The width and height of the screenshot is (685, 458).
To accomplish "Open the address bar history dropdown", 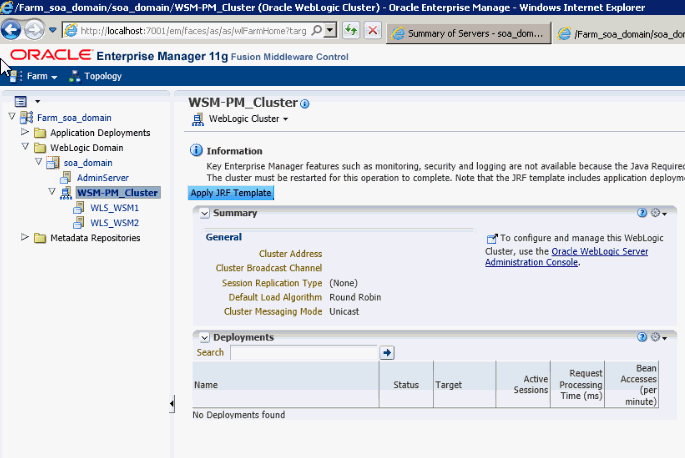I will [x=330, y=30].
